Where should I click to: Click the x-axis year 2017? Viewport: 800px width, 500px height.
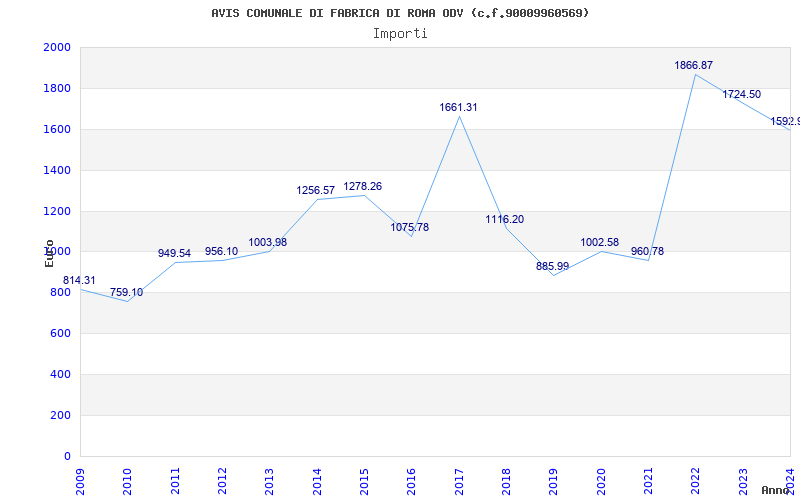coord(459,482)
